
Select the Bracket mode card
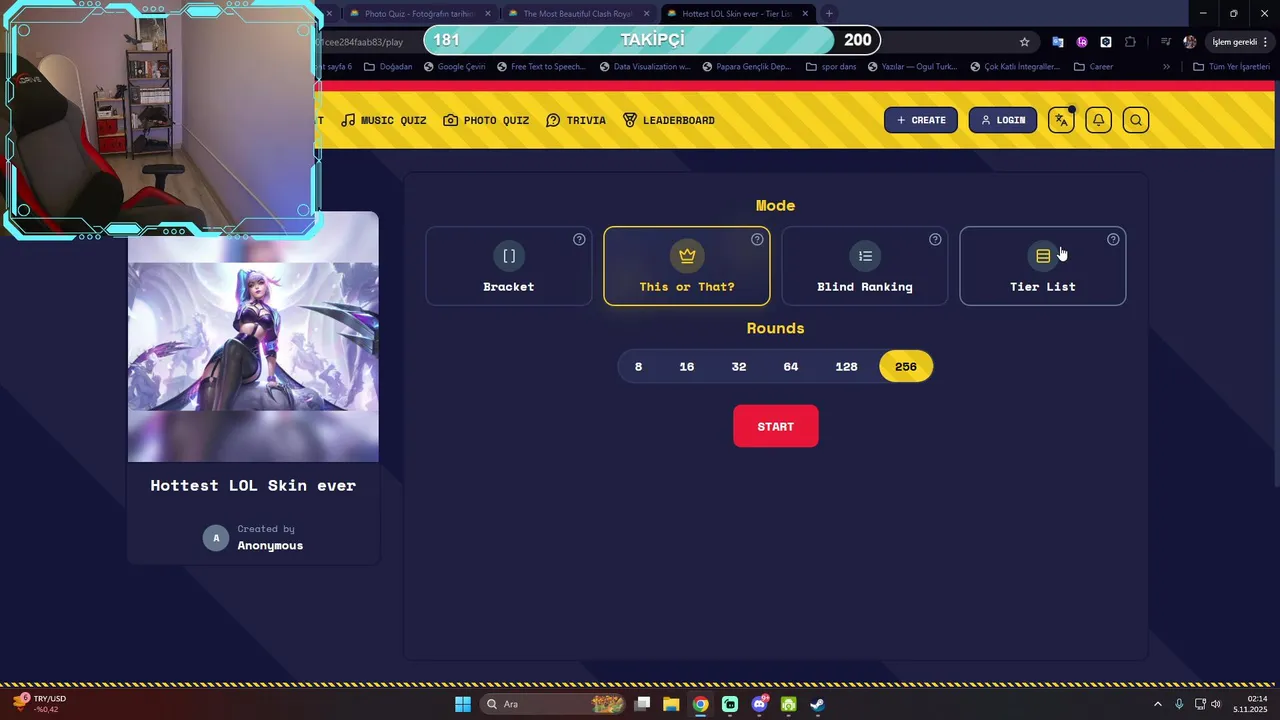(508, 266)
